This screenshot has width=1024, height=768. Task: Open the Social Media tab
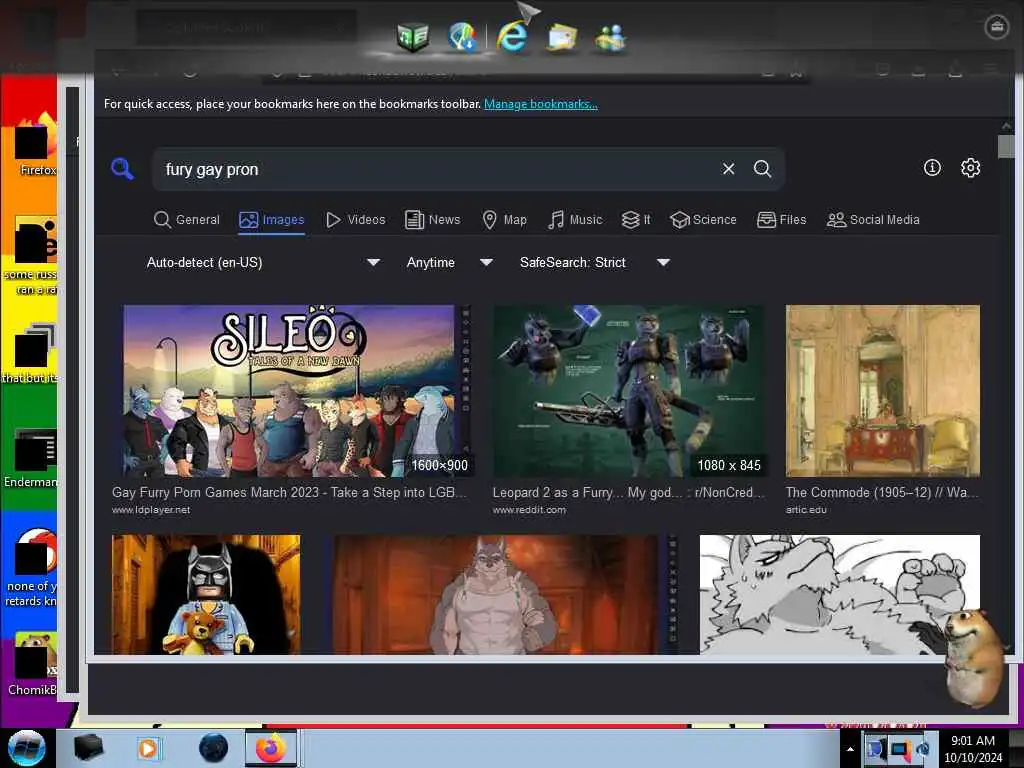click(x=873, y=219)
